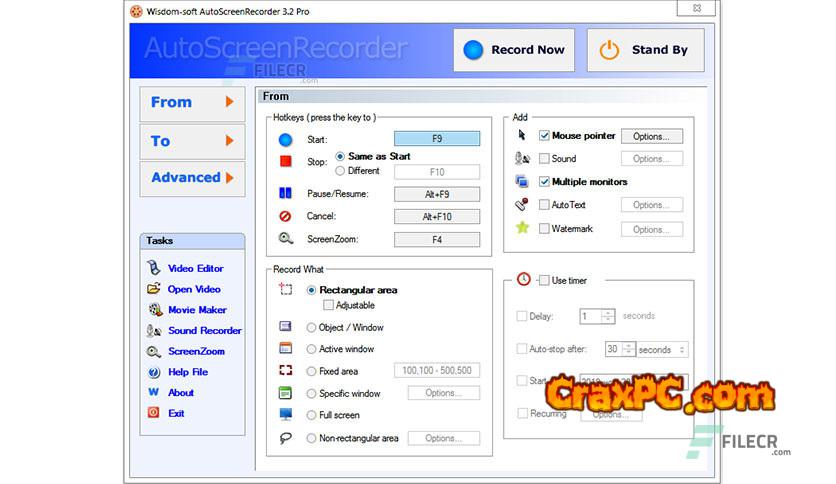Click the Fixed area red brackets icon
The height and width of the screenshot is (484, 836).
click(286, 370)
